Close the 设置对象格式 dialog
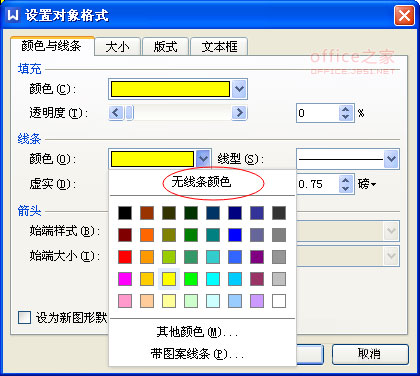The image size is (420, 376). pyautogui.click(x=404, y=15)
